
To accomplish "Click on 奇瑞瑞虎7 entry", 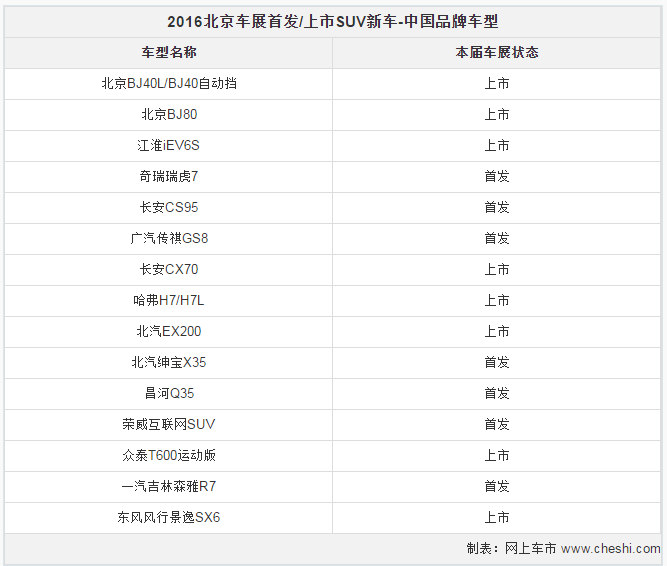I will coord(169,176).
